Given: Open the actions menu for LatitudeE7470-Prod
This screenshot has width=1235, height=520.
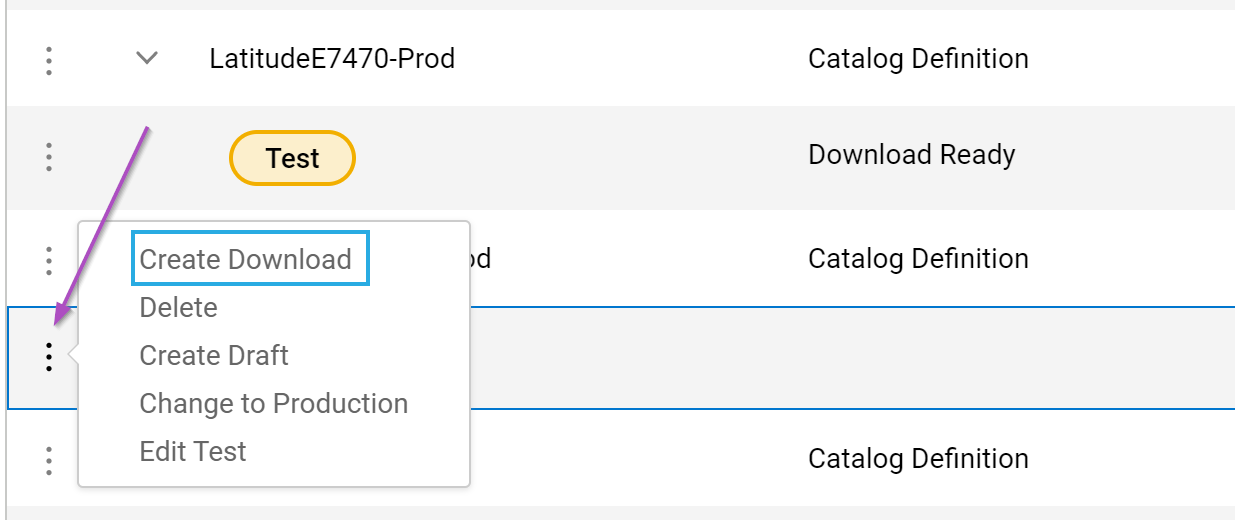Looking at the screenshot, I should pyautogui.click(x=48, y=60).
